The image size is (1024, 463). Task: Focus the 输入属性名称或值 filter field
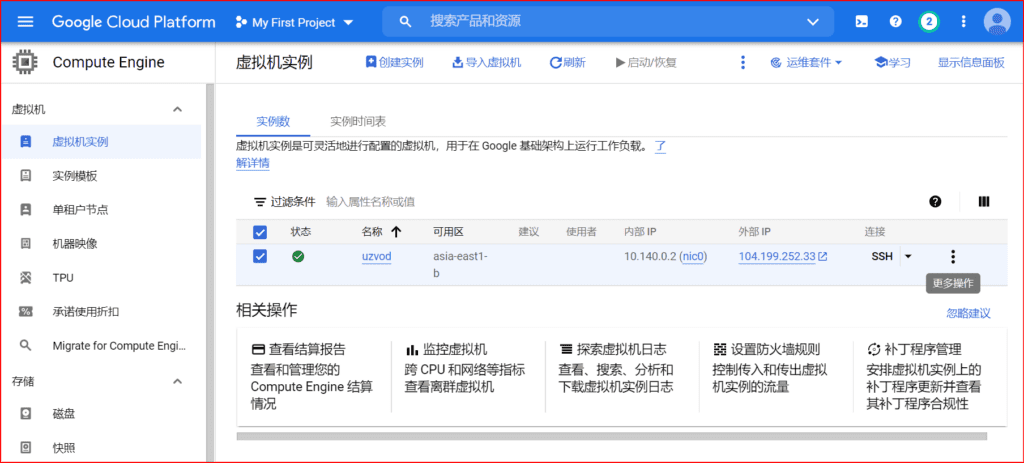pos(371,202)
